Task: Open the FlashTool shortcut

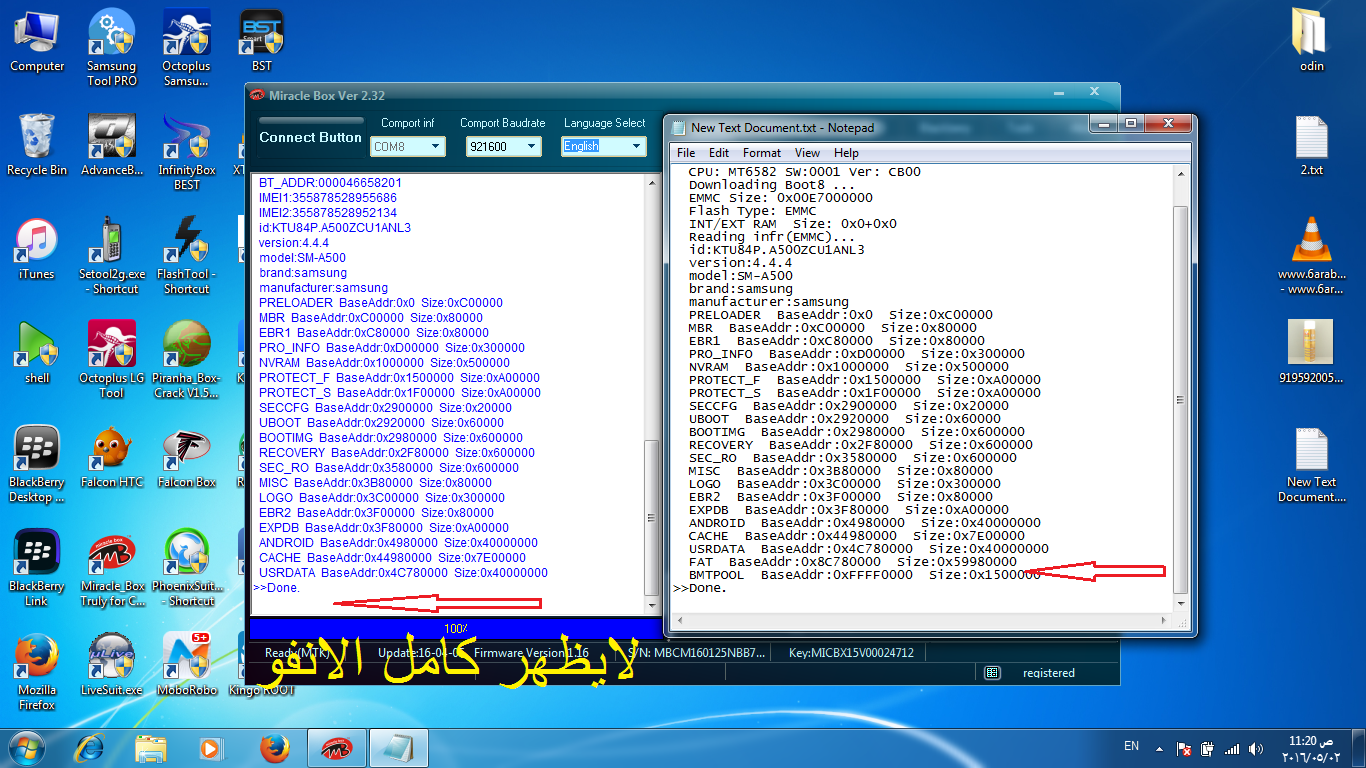Action: (x=187, y=255)
